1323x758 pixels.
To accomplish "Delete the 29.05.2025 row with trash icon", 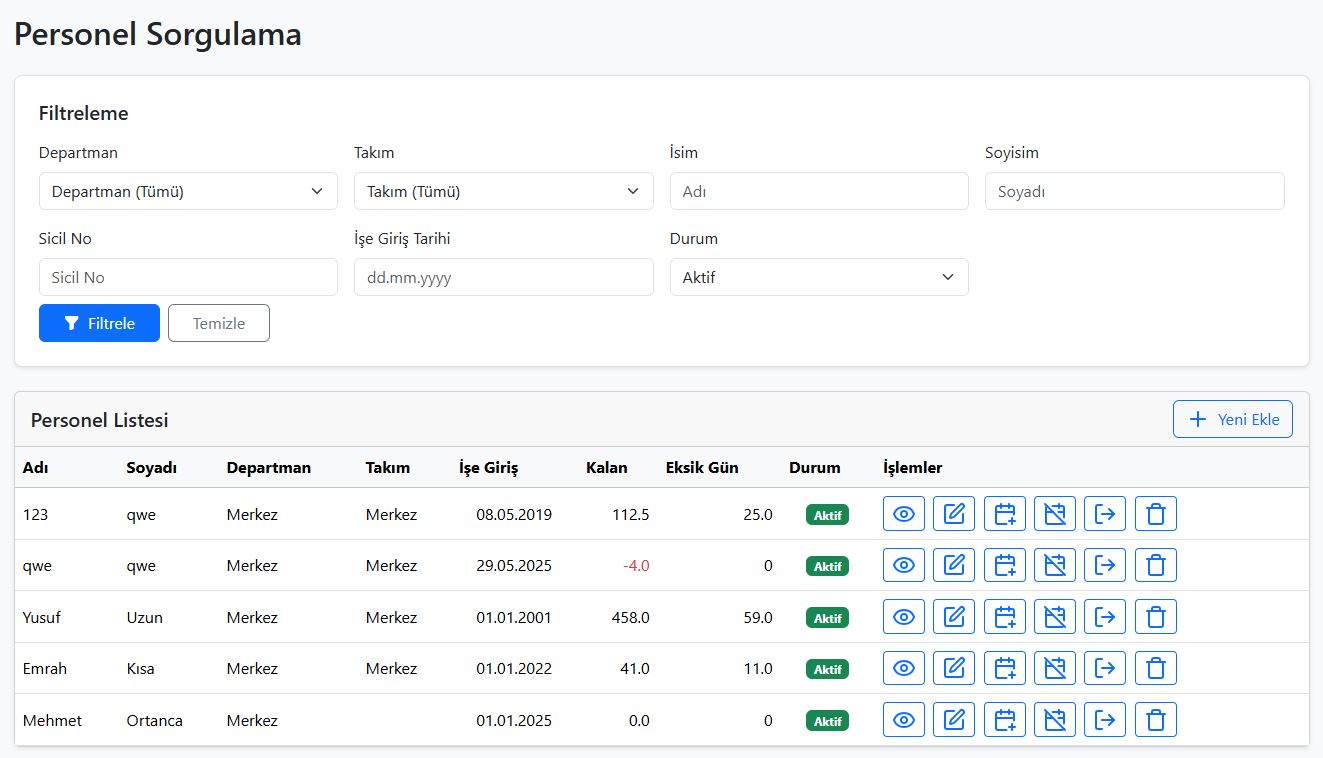I will coord(1156,565).
